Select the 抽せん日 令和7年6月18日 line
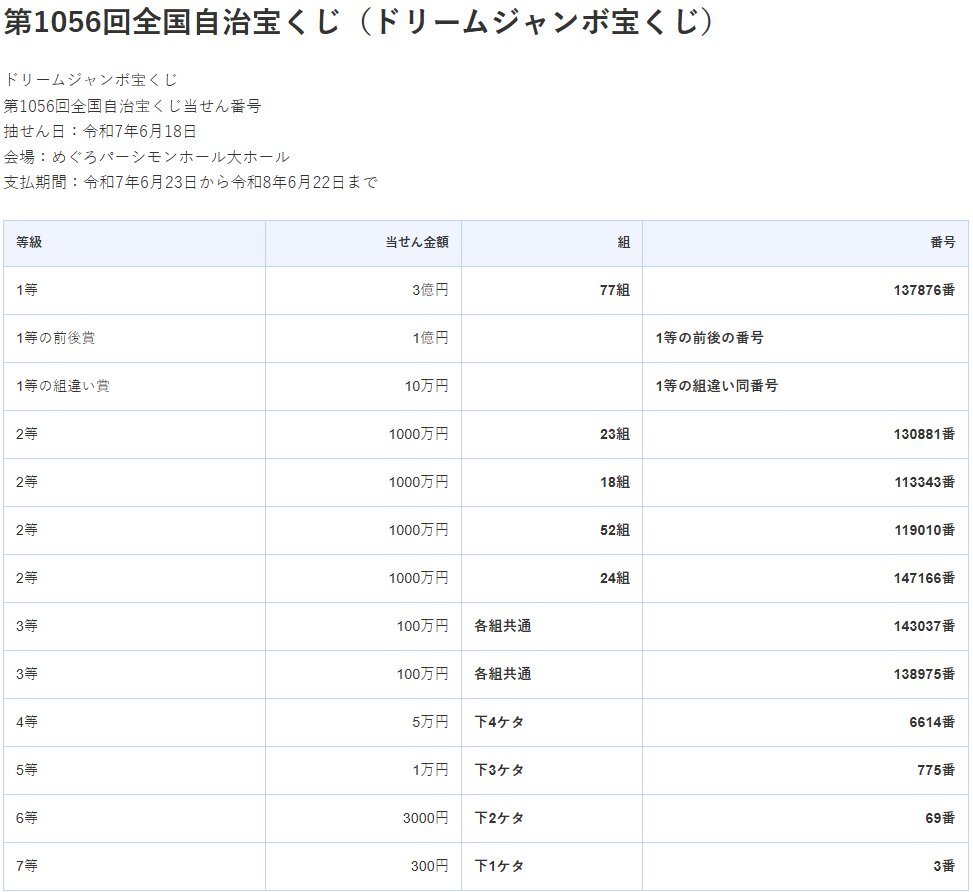Viewport: 973px width, 892px height. pyautogui.click(x=100, y=131)
